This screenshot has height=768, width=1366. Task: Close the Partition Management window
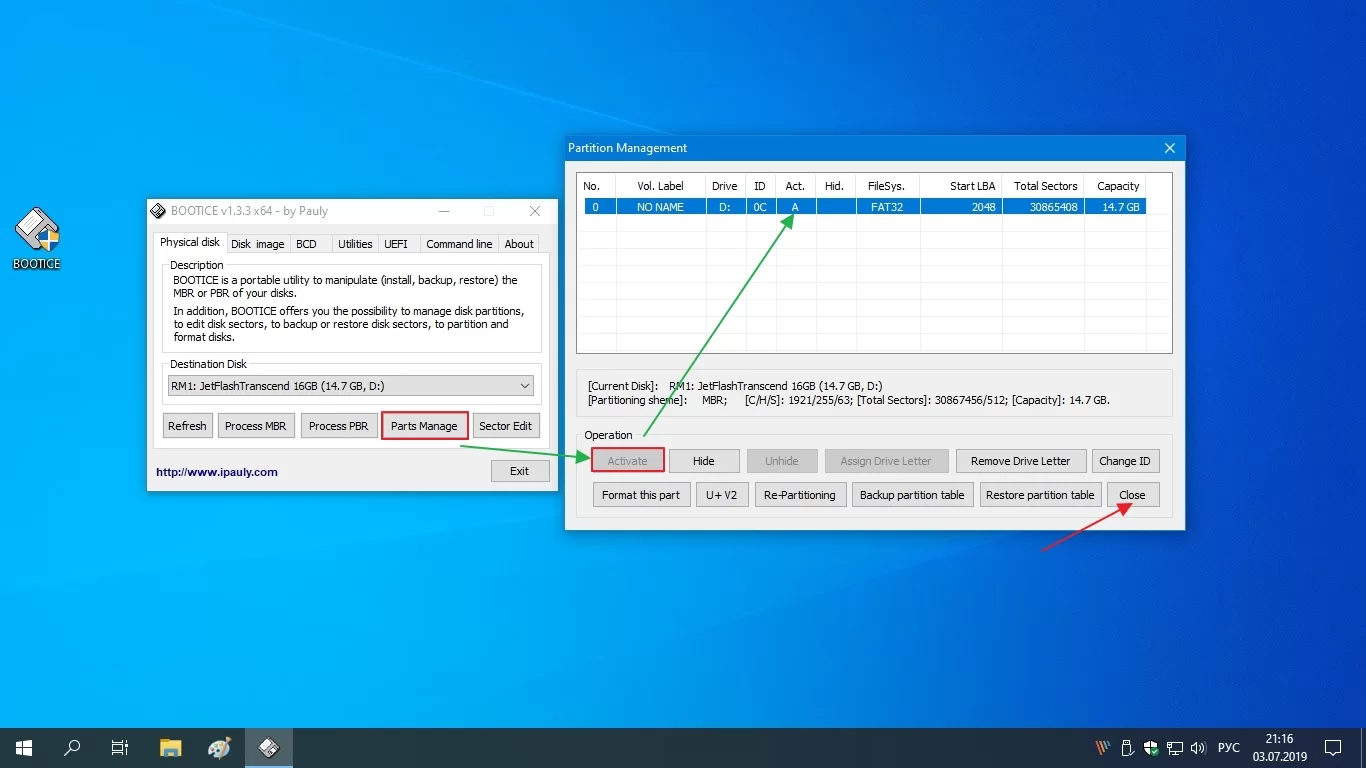point(1170,148)
